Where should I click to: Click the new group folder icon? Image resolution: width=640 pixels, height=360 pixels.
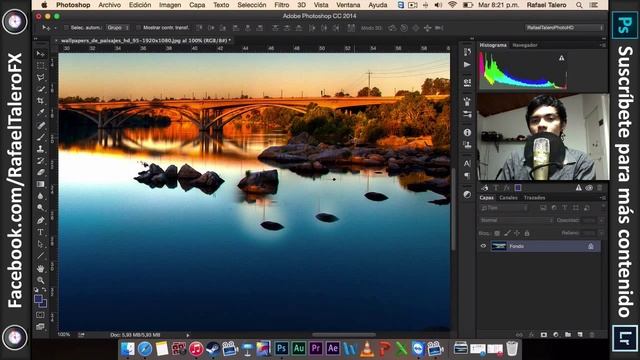(x=568, y=335)
